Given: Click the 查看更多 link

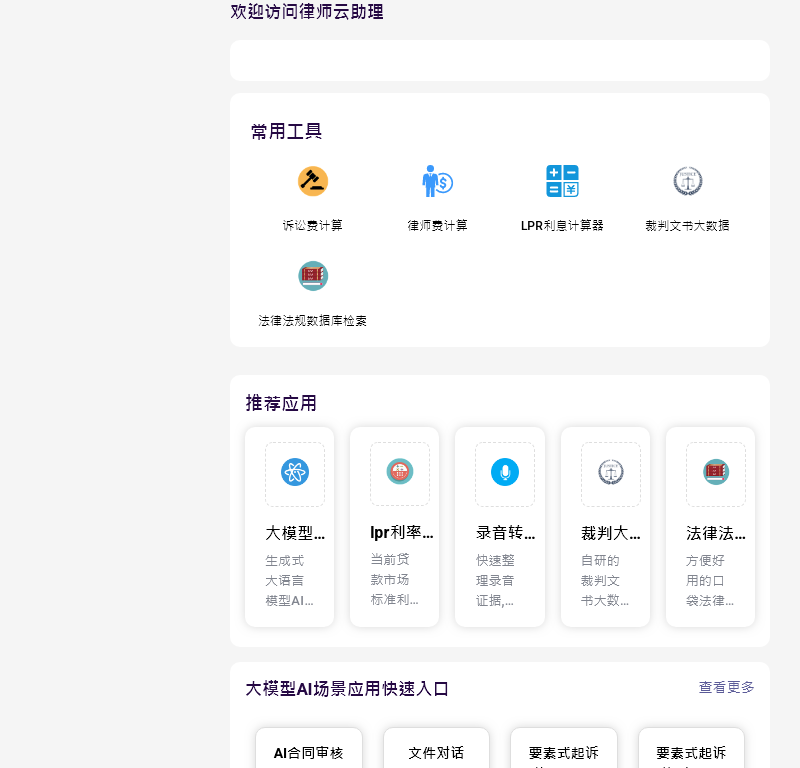Looking at the screenshot, I should pyautogui.click(x=724, y=688).
